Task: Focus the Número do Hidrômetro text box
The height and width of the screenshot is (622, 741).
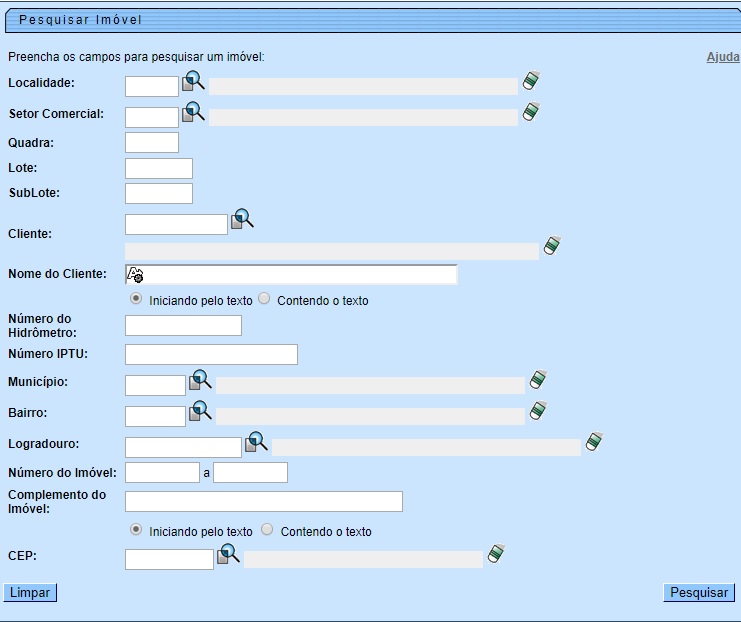Action: [183, 326]
